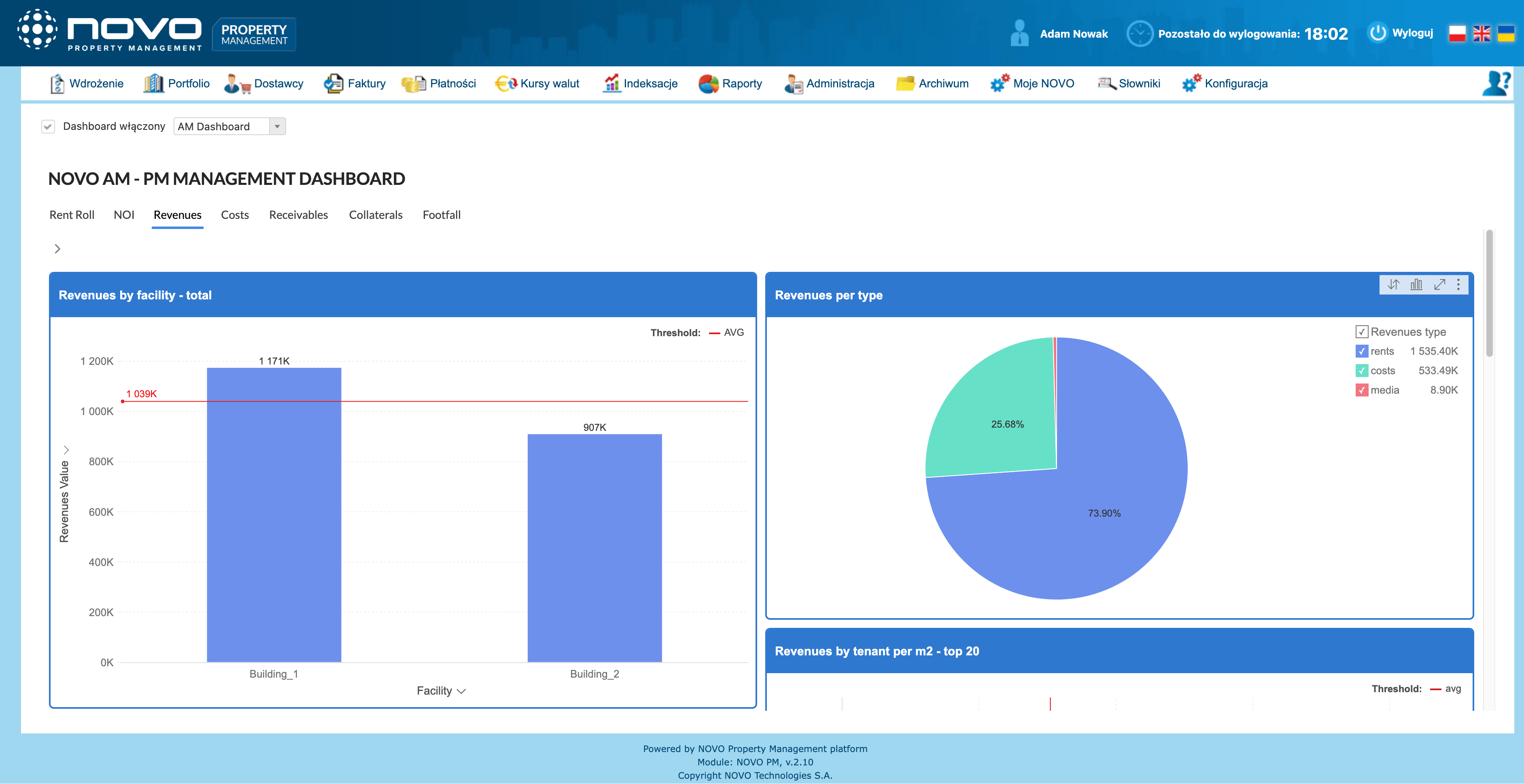Switch to the Costs tab

(x=235, y=215)
